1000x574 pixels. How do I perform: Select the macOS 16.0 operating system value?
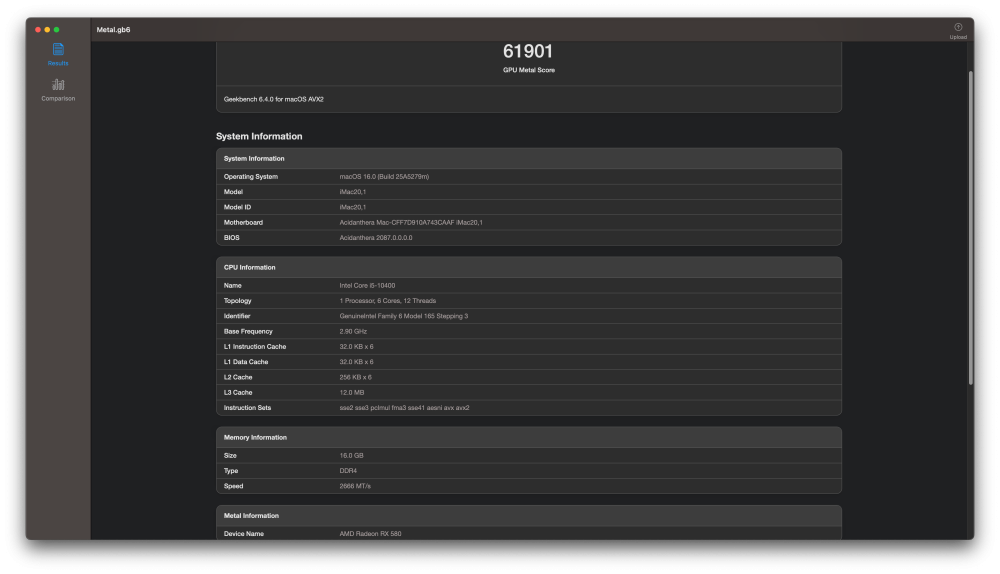[x=384, y=177]
